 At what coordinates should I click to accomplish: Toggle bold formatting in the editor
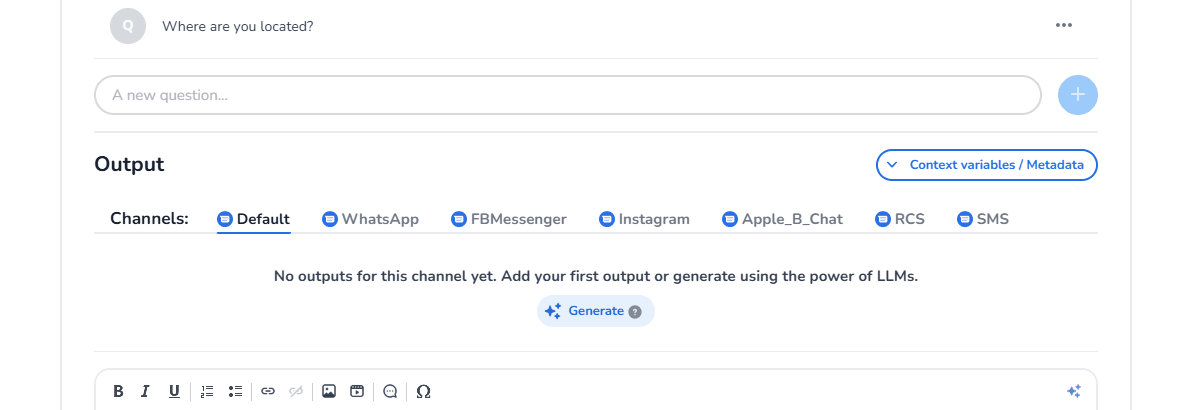tap(118, 391)
